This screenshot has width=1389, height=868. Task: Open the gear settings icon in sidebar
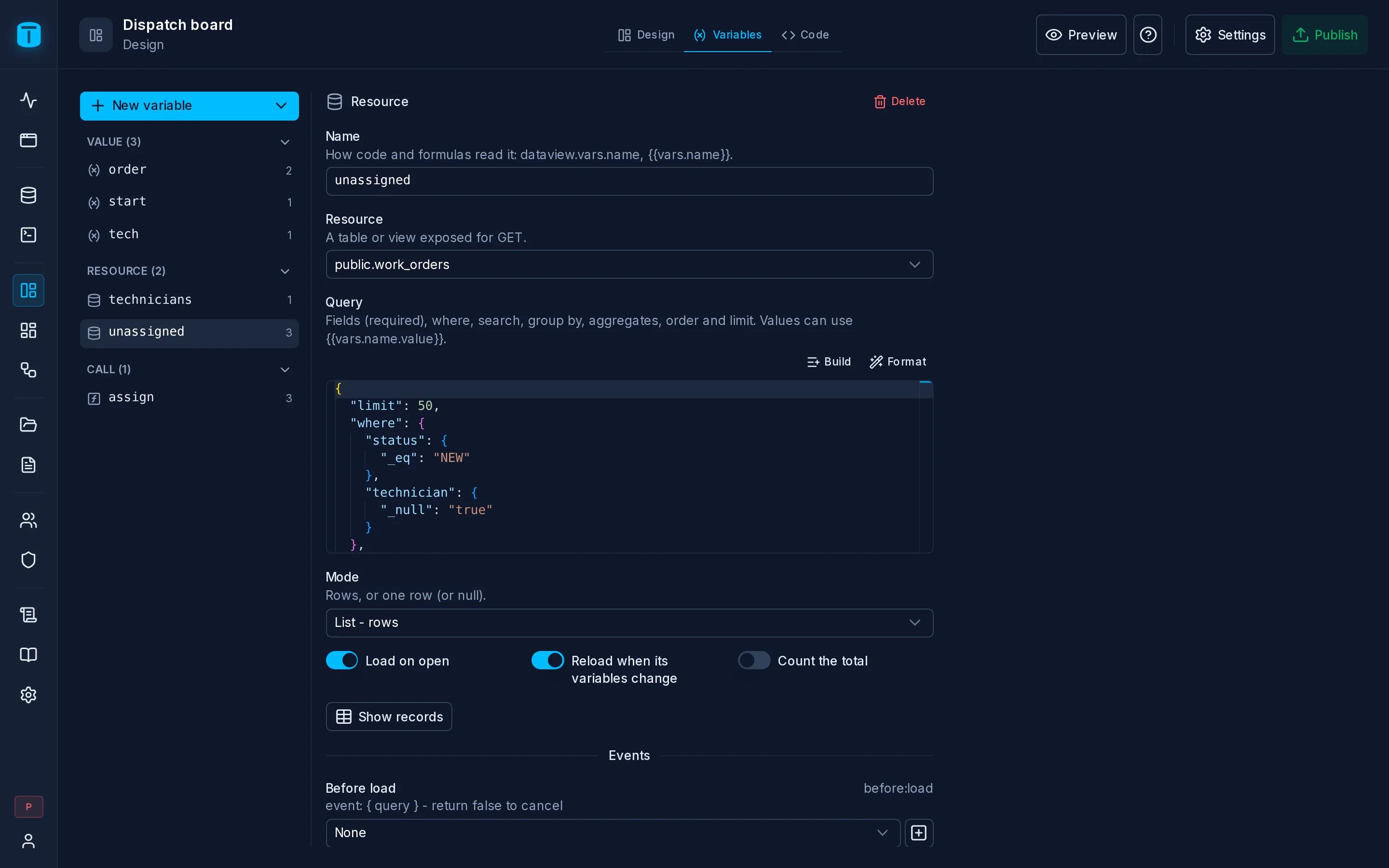pyautogui.click(x=28, y=694)
